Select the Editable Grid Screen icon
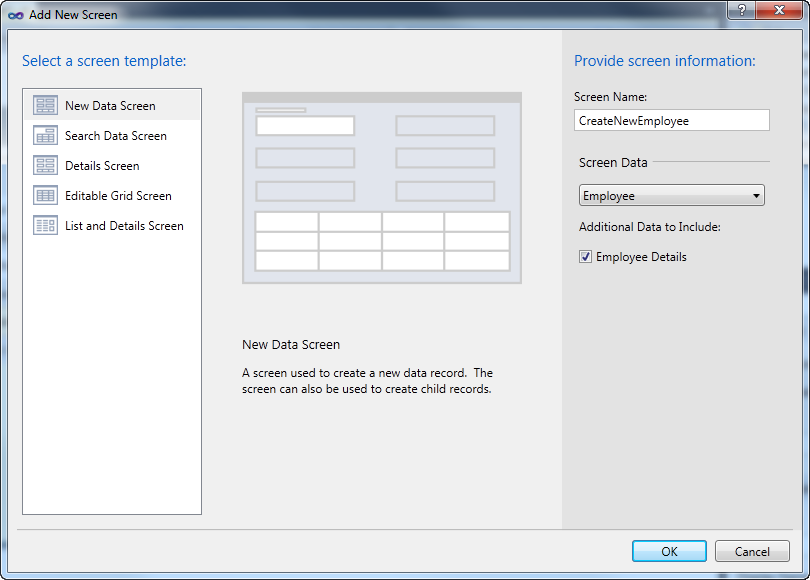The height and width of the screenshot is (580, 810). [x=45, y=194]
